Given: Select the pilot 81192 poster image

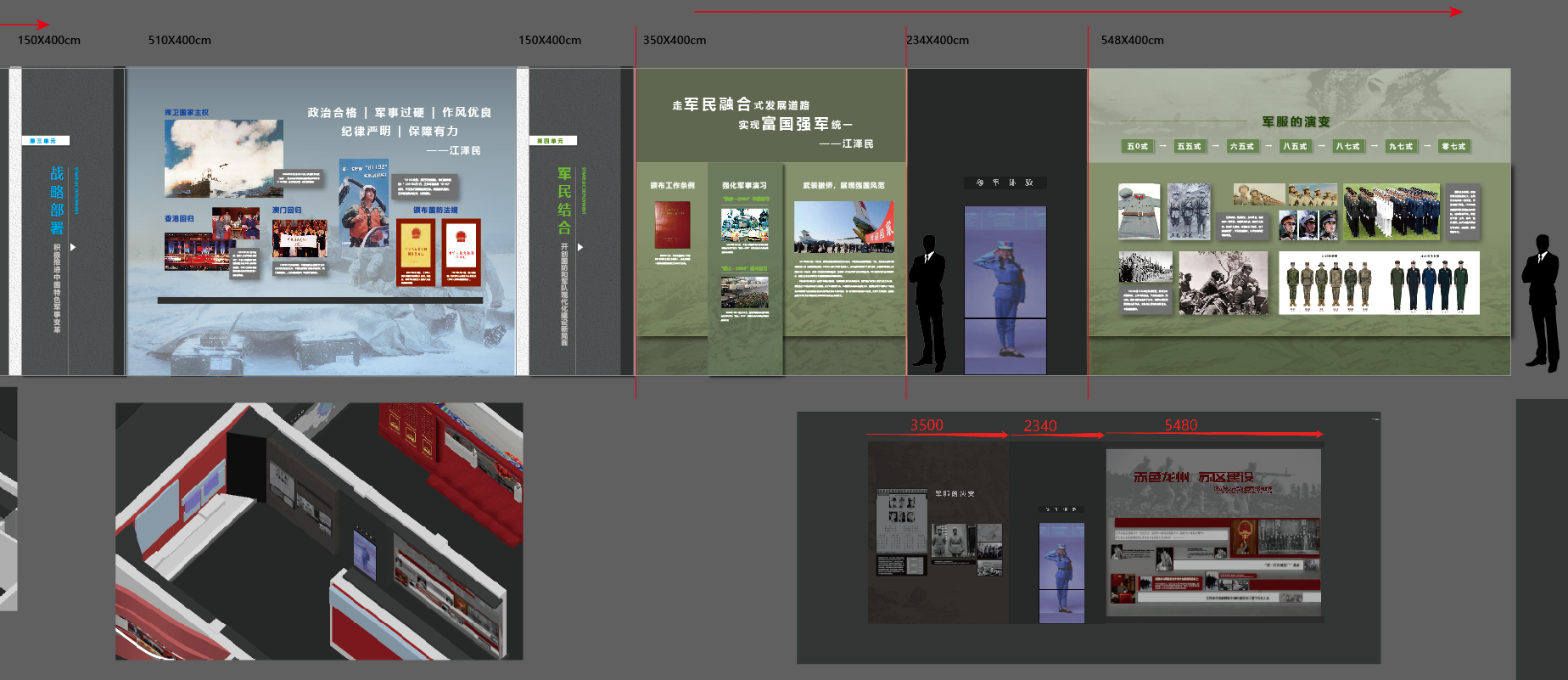Looking at the screenshot, I should (364, 203).
